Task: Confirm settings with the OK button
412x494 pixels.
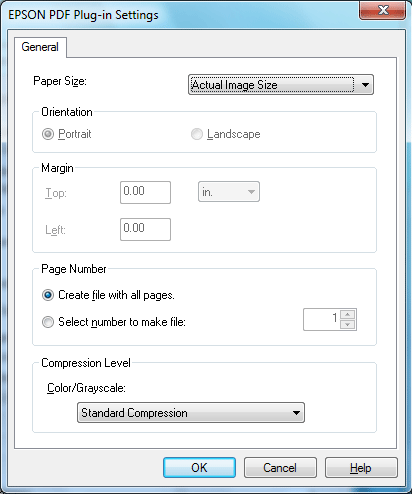Action: [199, 468]
